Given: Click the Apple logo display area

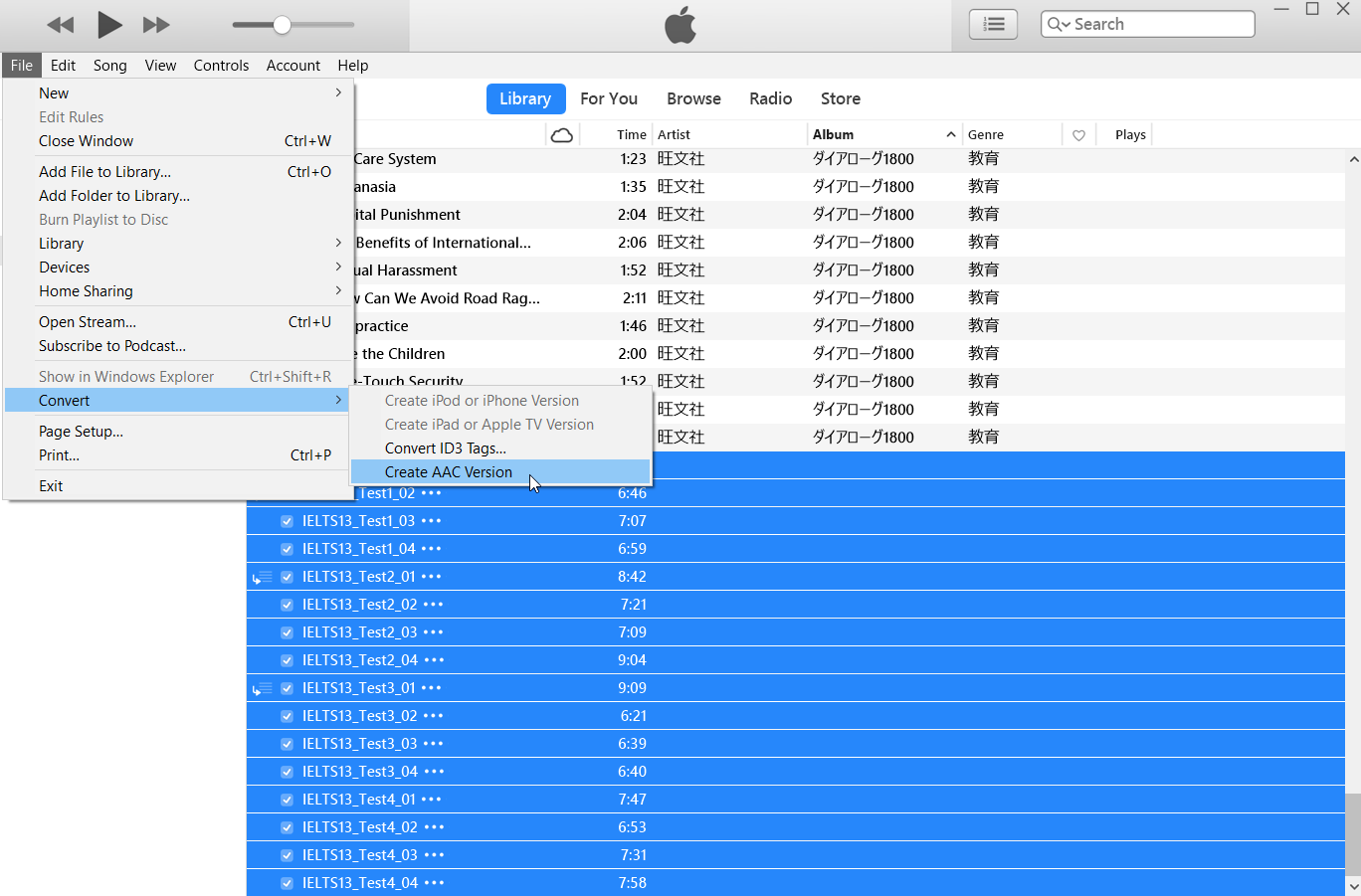Looking at the screenshot, I should [x=680, y=26].
